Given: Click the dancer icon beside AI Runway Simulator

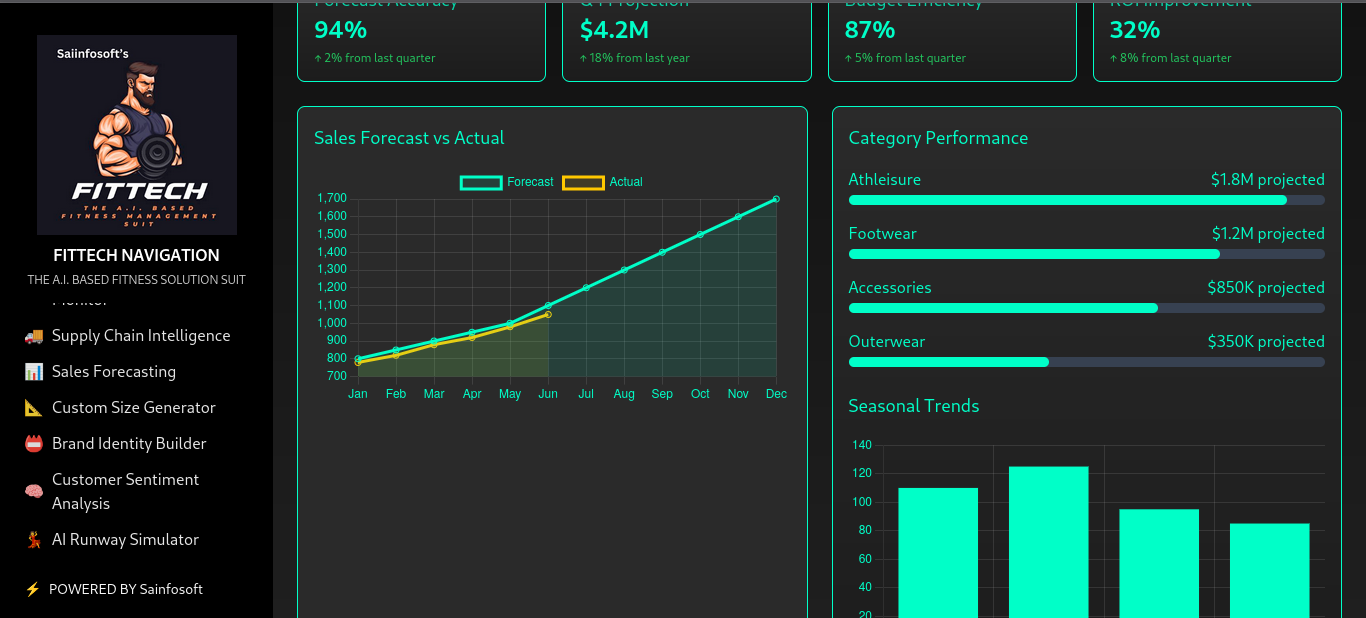Looking at the screenshot, I should coord(34,540).
